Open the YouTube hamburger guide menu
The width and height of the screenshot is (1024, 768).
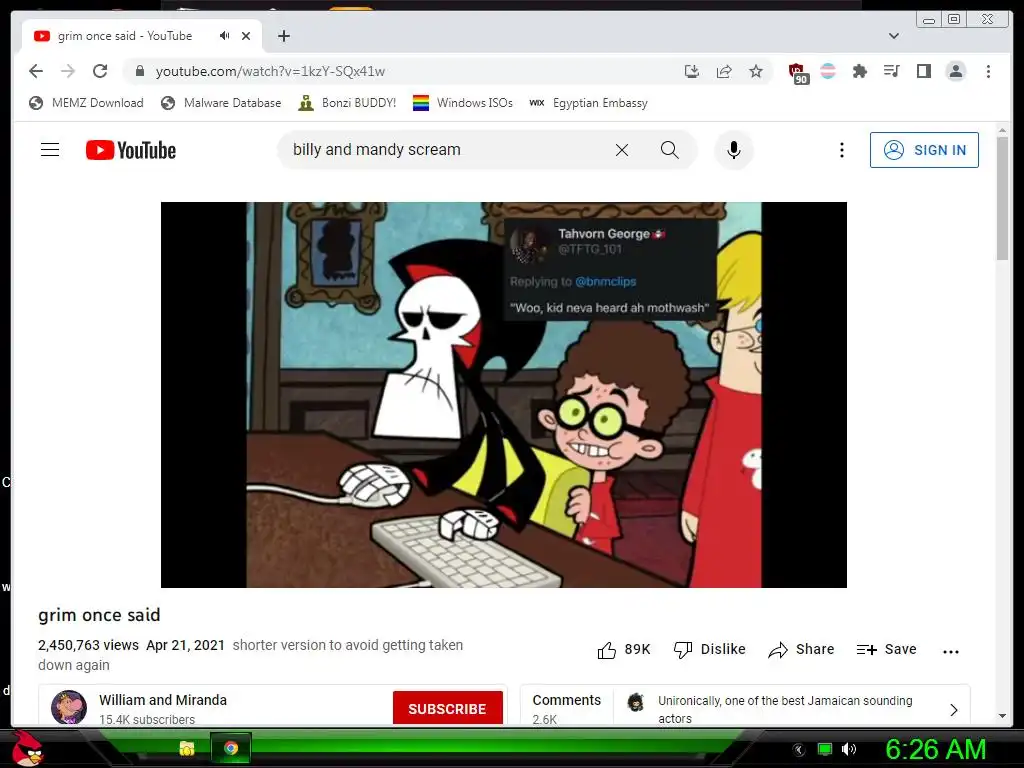click(50, 150)
